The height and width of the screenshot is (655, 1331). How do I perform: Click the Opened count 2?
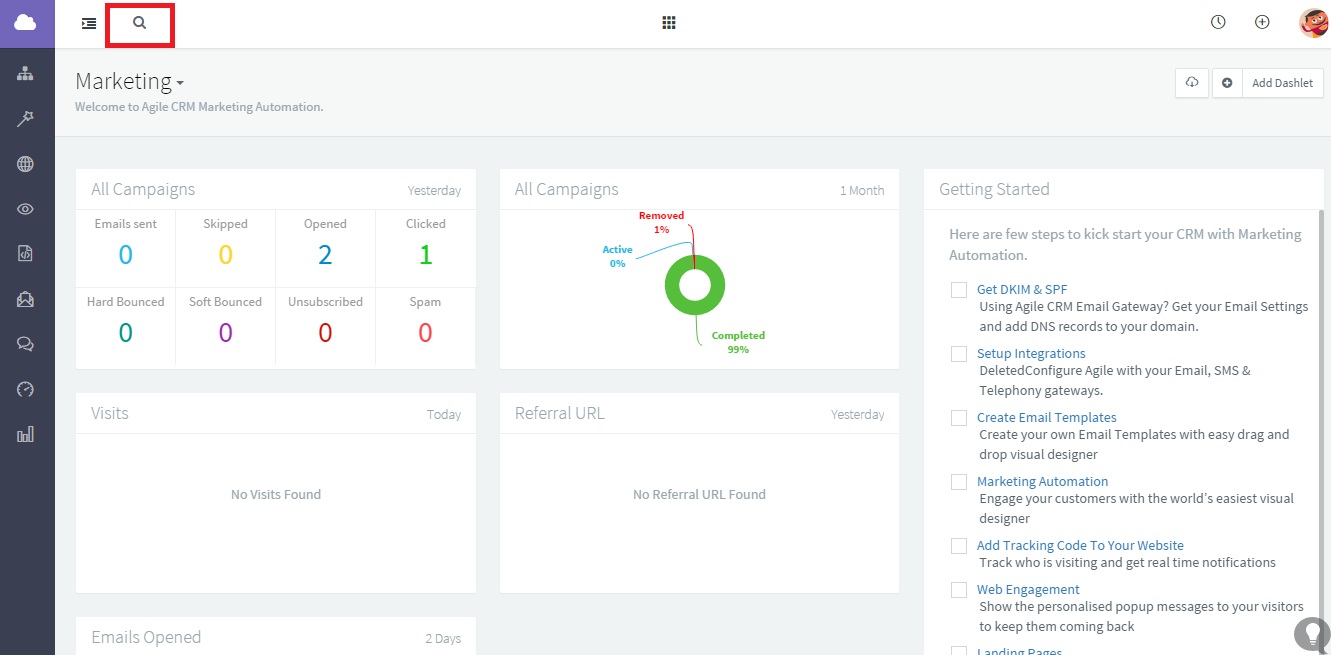click(x=325, y=255)
